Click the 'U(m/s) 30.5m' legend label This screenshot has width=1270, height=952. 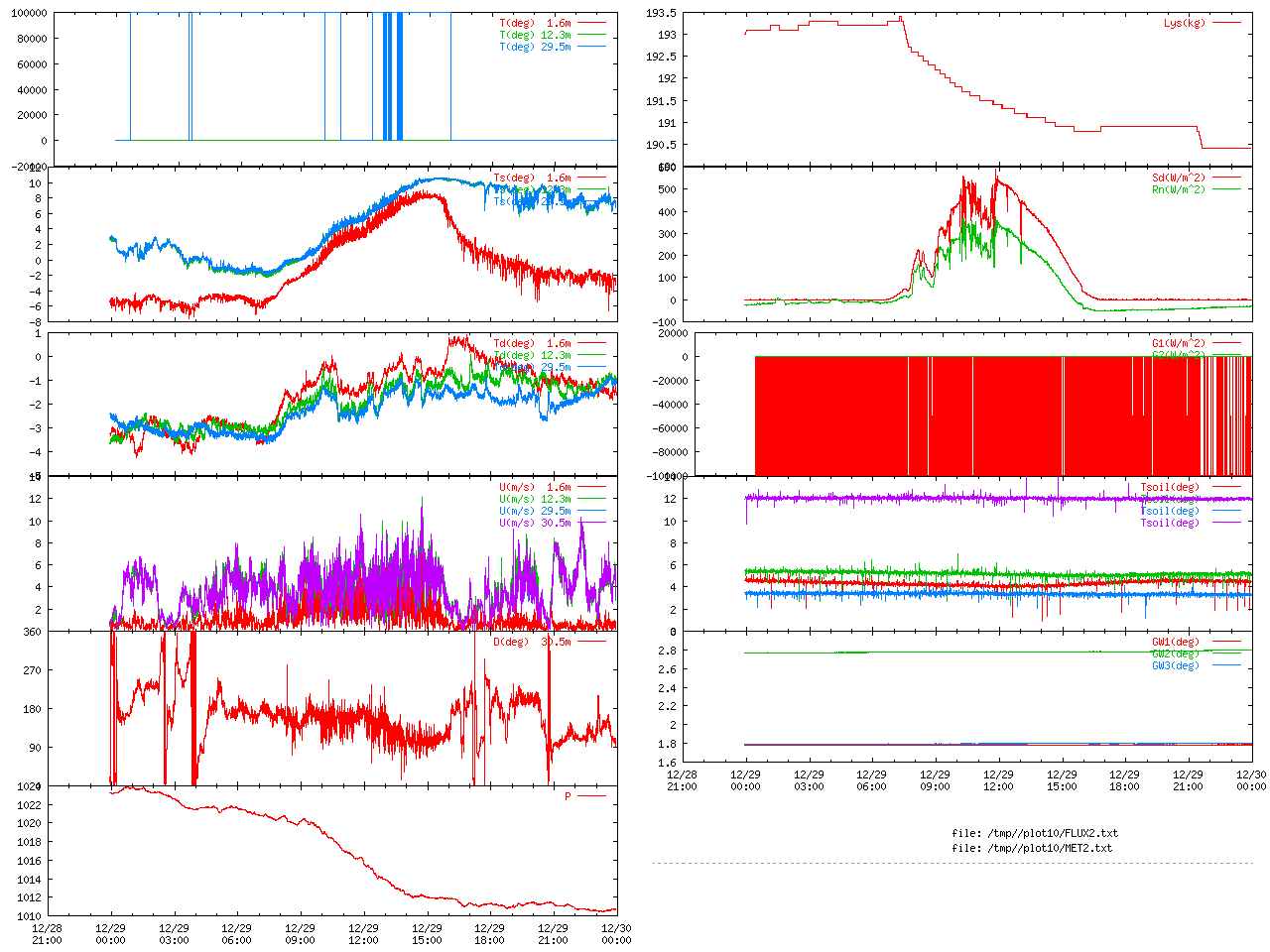[535, 524]
